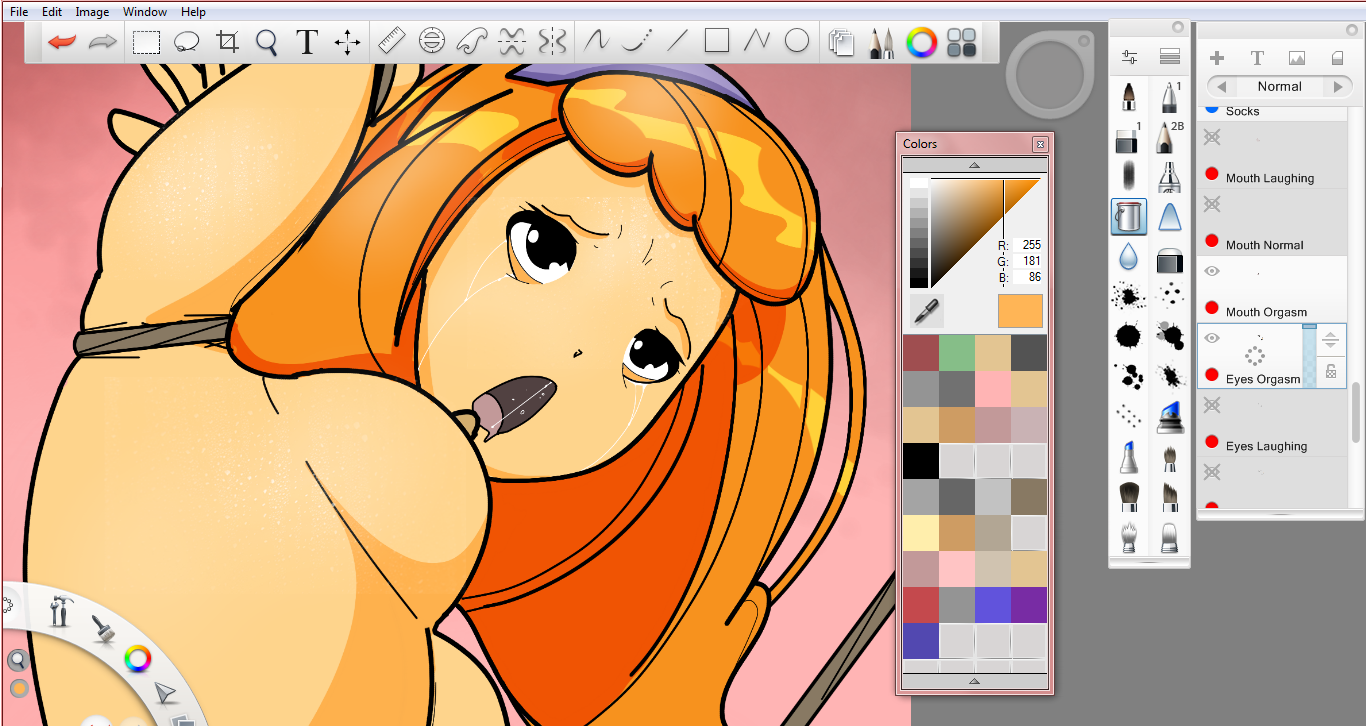Select the dotted spray brush

(1129, 415)
